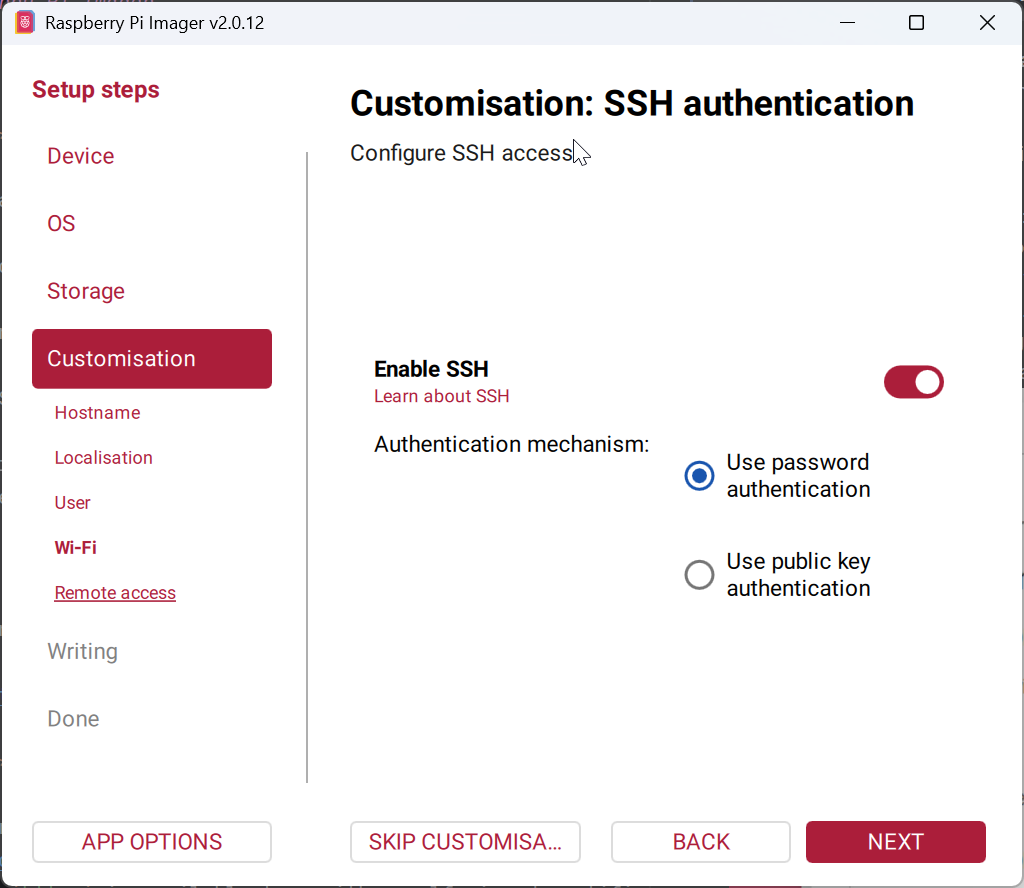Screen dimensions: 1024x888
Task: Click the 'Customisation: SSH authentication' title
Action: (632, 103)
